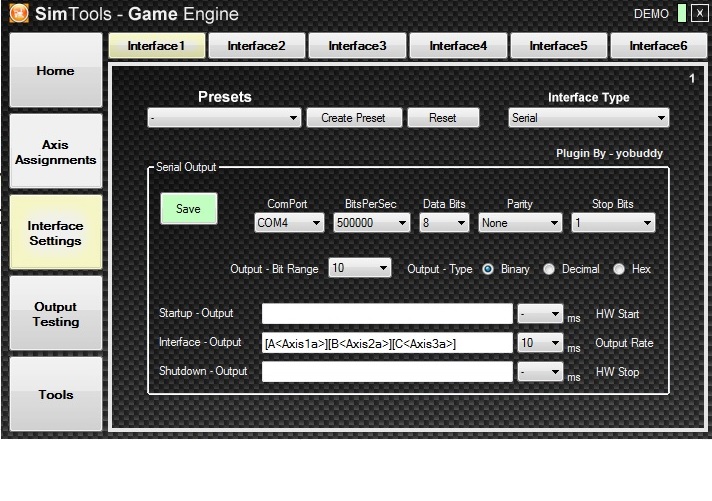
Task: Click the Interface - Output text field
Action: (387, 343)
